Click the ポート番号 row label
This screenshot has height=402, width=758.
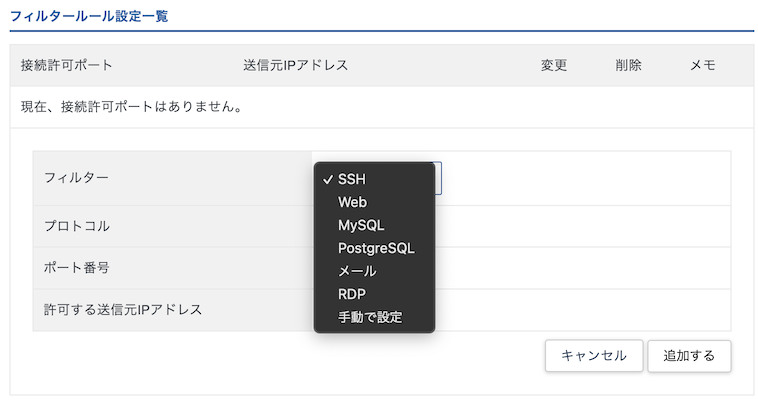coord(77,268)
